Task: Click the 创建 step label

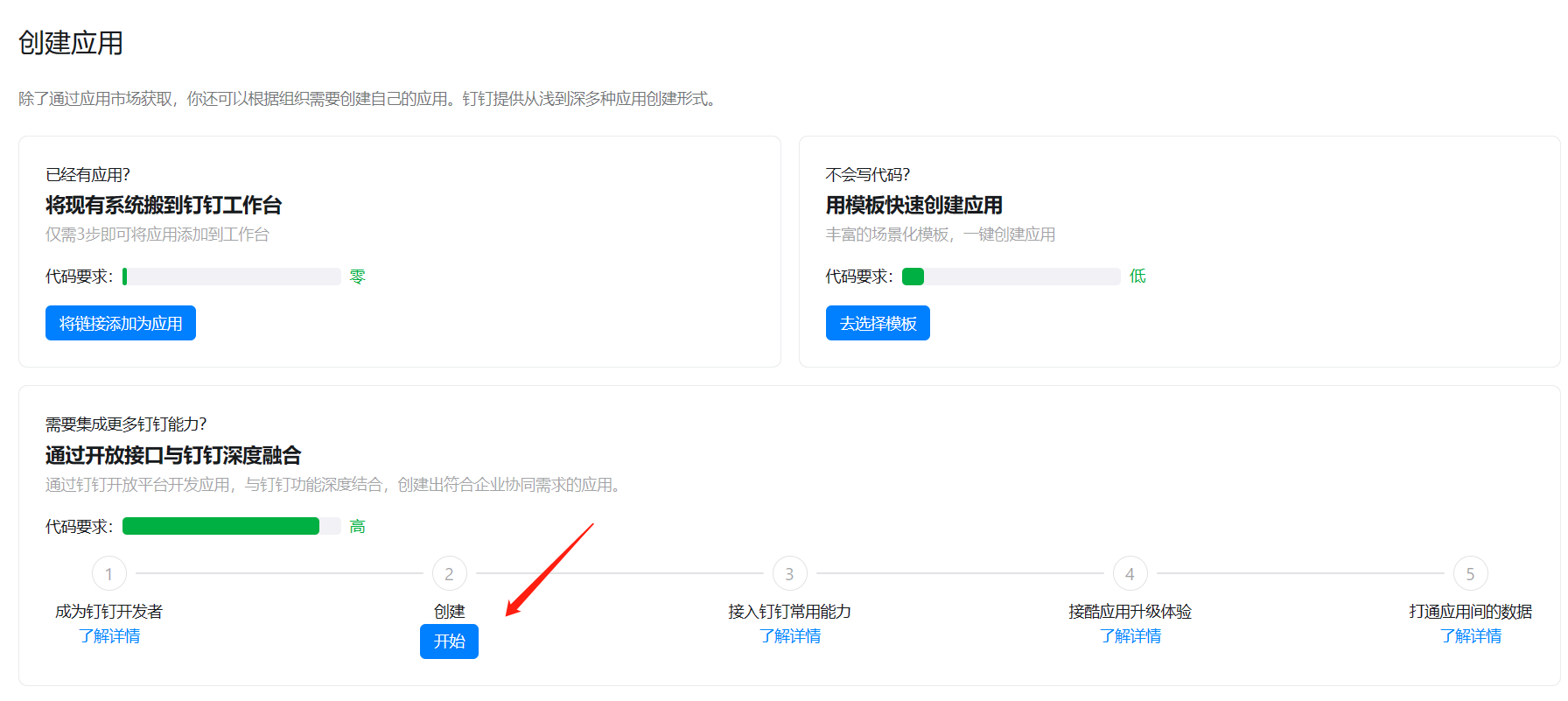Action: [x=450, y=612]
